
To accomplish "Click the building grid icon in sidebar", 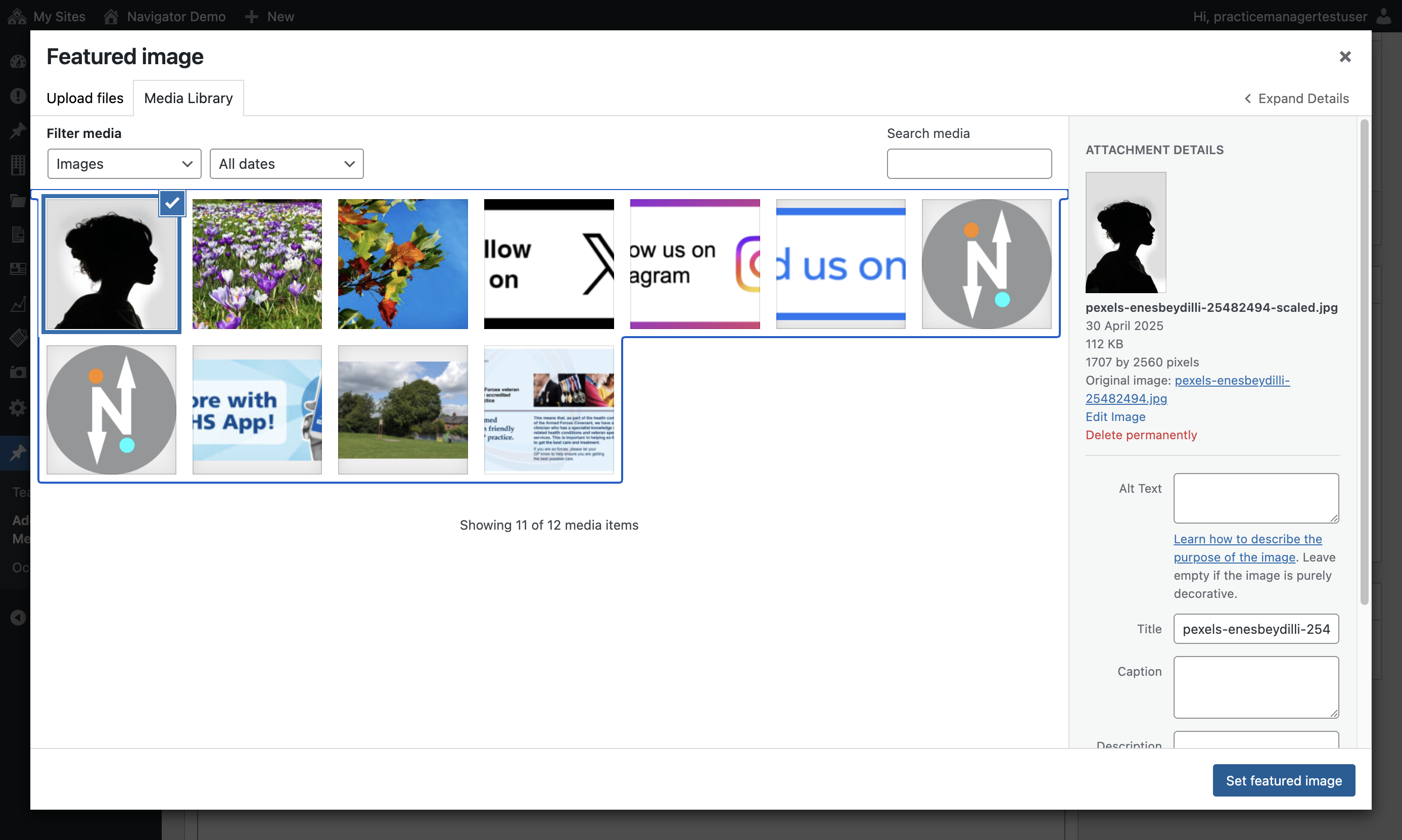I will pos(18,165).
